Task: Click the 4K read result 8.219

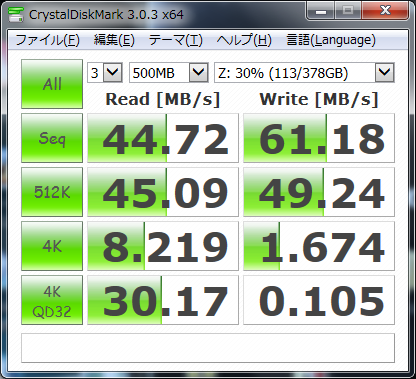Action: pyautogui.click(x=163, y=246)
